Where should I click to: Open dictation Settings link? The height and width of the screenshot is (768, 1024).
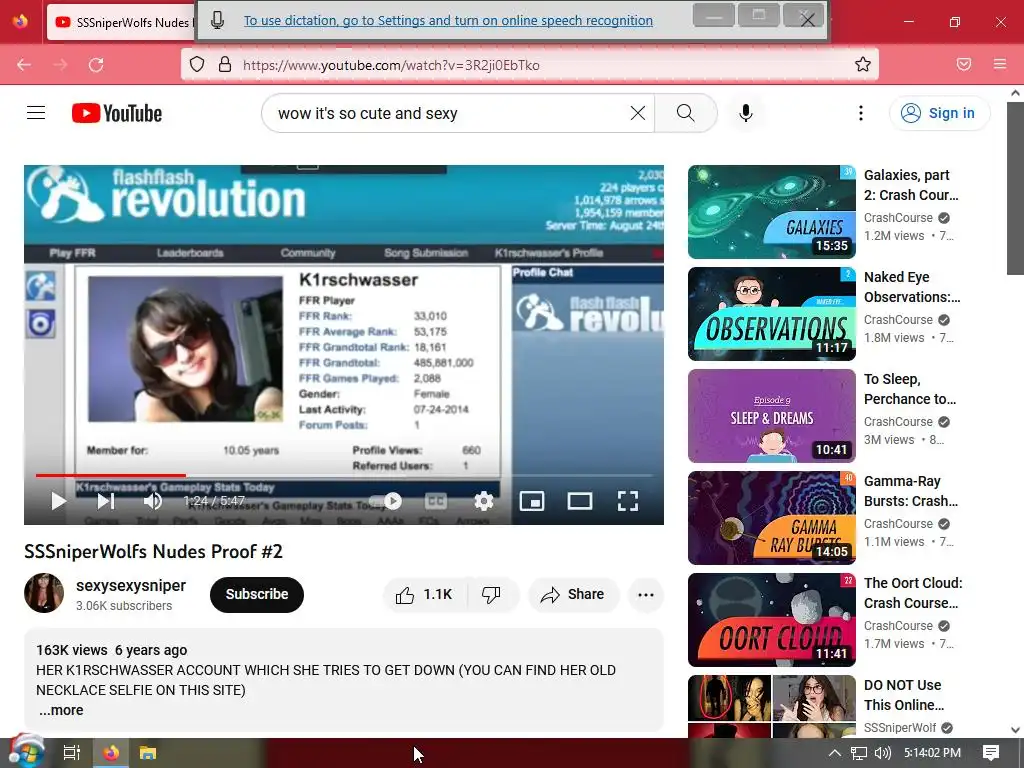(x=448, y=20)
